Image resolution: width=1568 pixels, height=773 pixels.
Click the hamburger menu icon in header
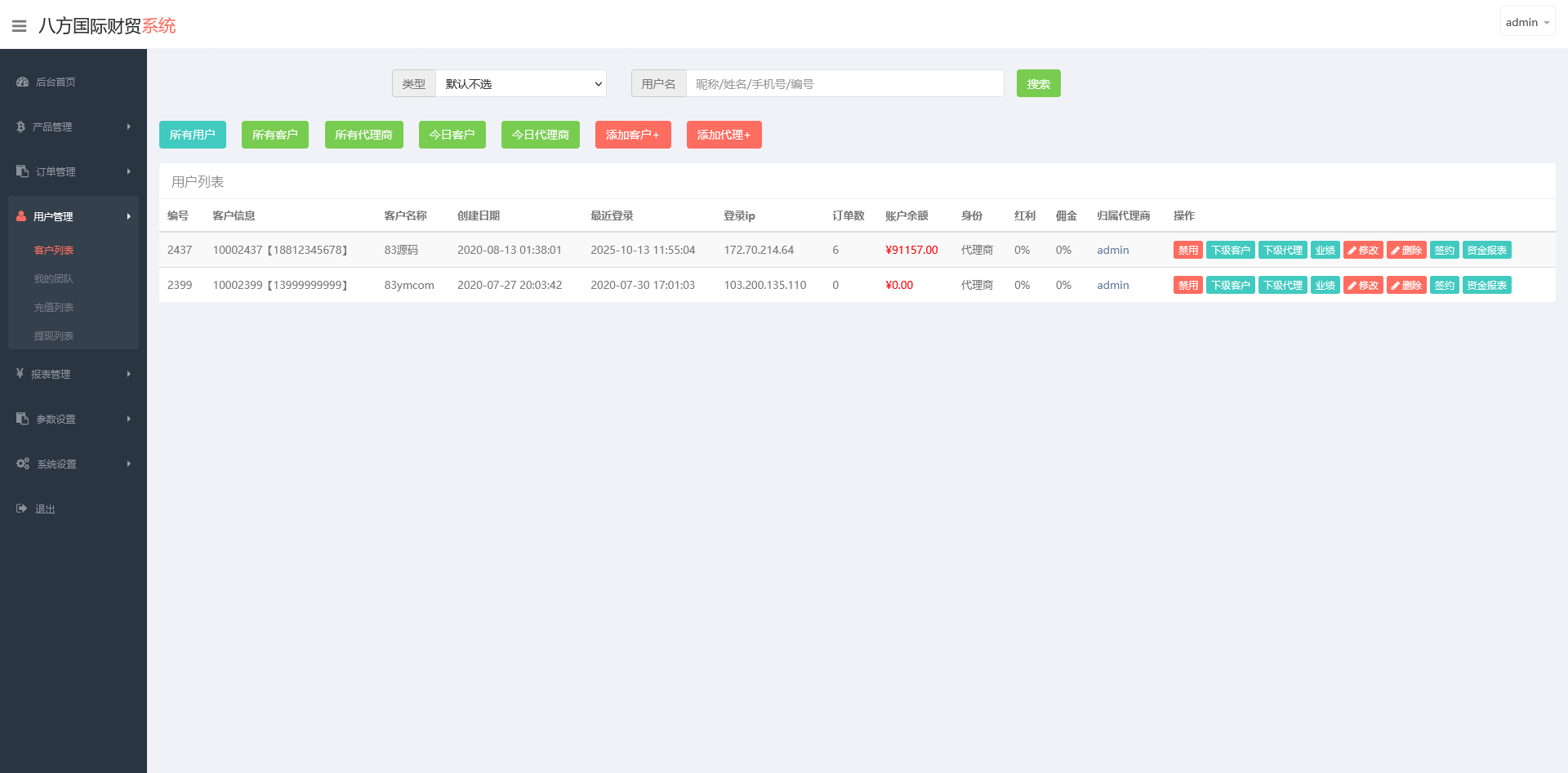(x=20, y=26)
